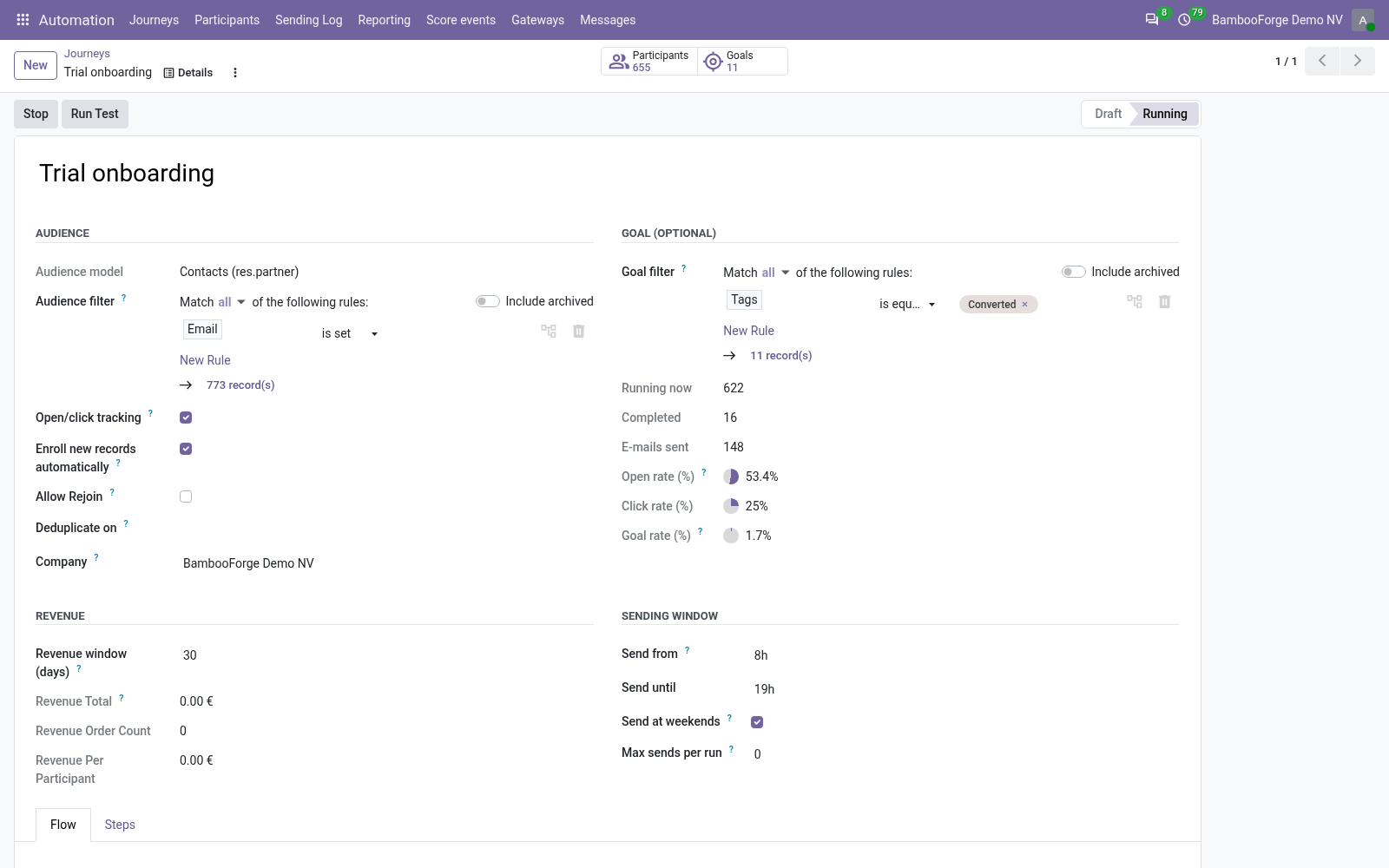Go to next record arrow

1358,61
